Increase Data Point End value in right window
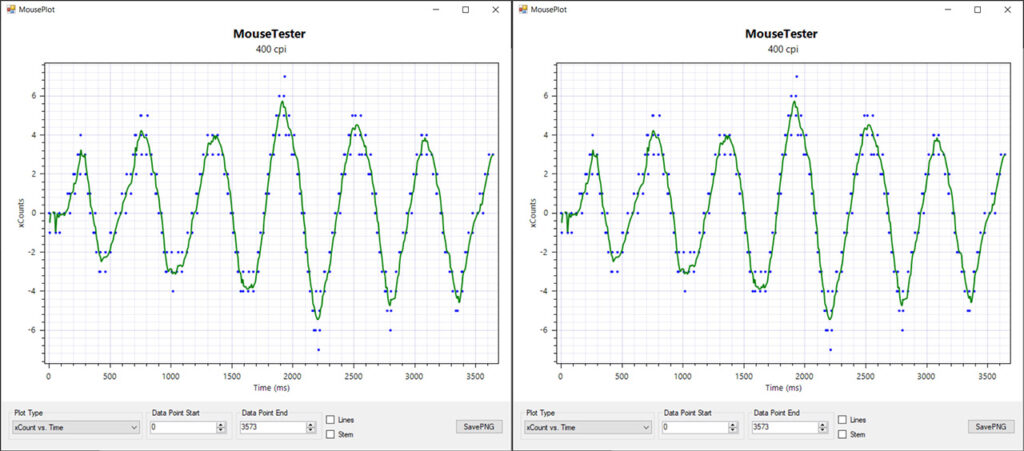 point(822,424)
